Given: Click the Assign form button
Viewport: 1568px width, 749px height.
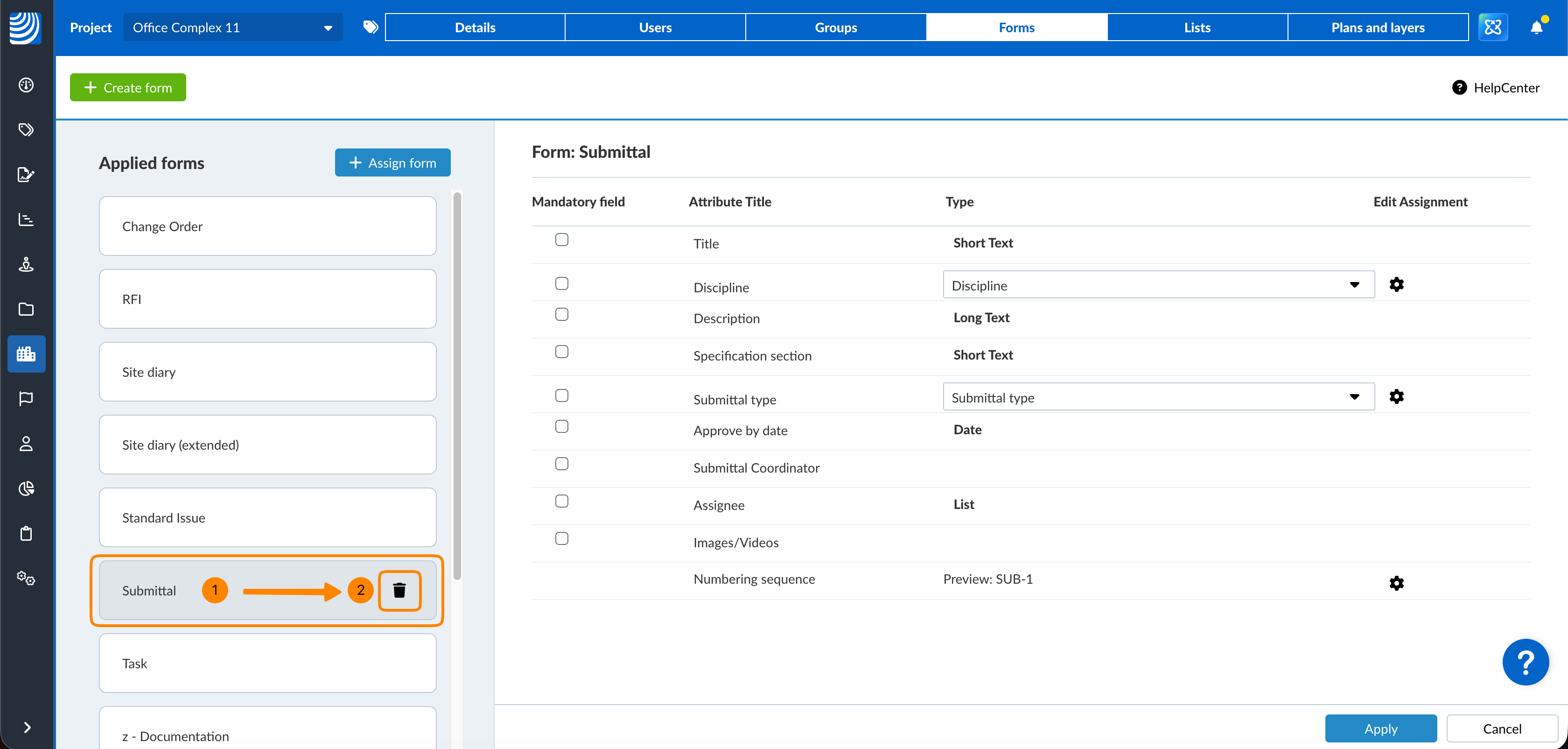Looking at the screenshot, I should pos(392,163).
